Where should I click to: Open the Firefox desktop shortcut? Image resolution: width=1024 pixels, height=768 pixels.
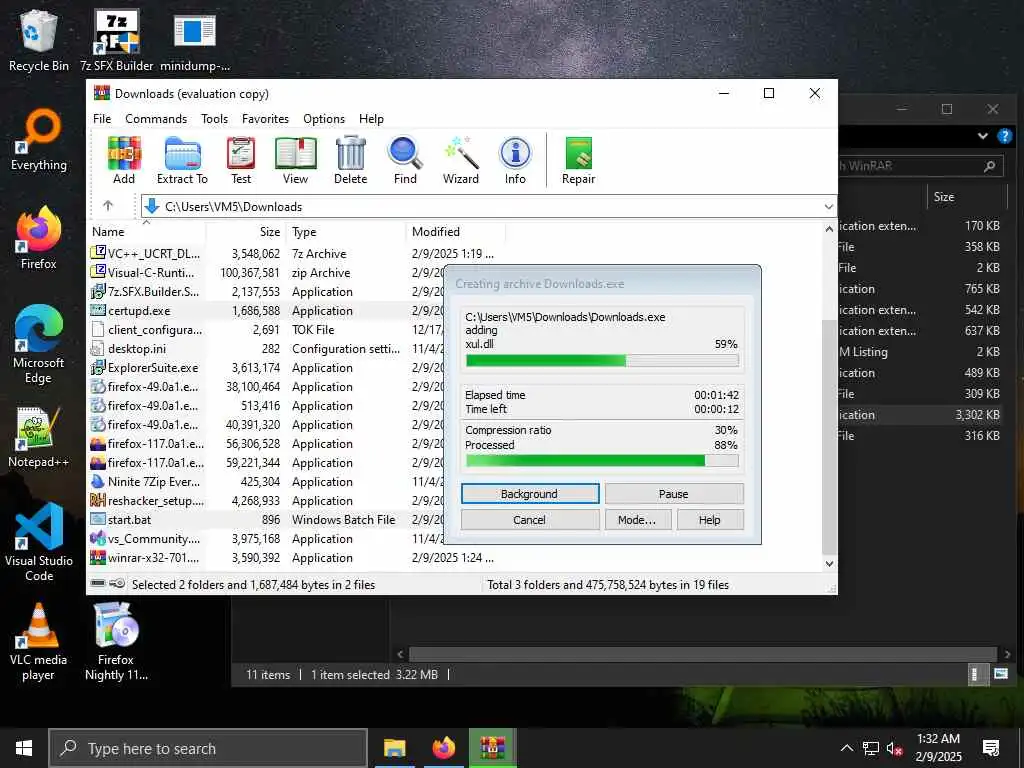click(39, 238)
